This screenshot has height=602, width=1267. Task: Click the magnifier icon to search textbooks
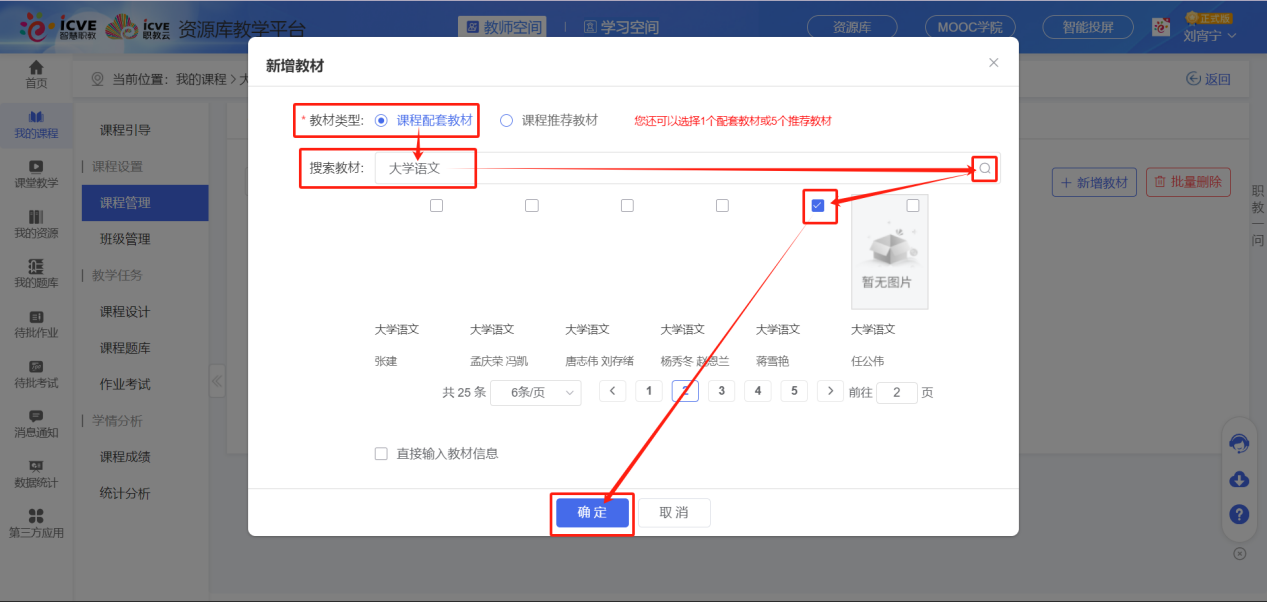pos(984,168)
